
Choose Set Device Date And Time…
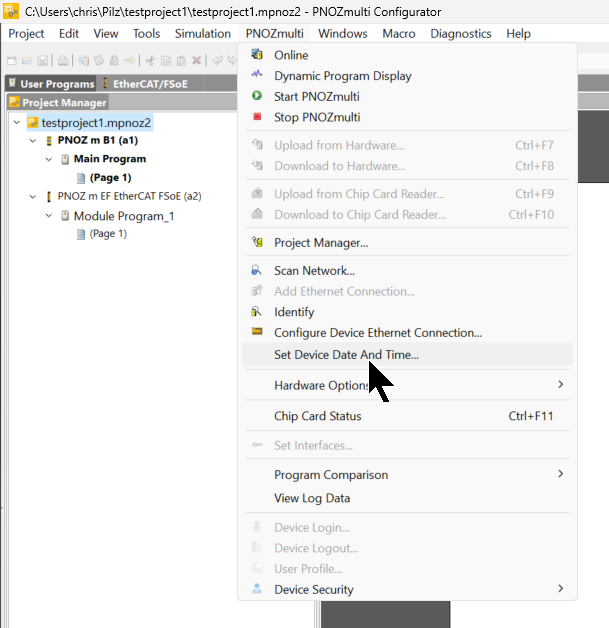[408, 354]
